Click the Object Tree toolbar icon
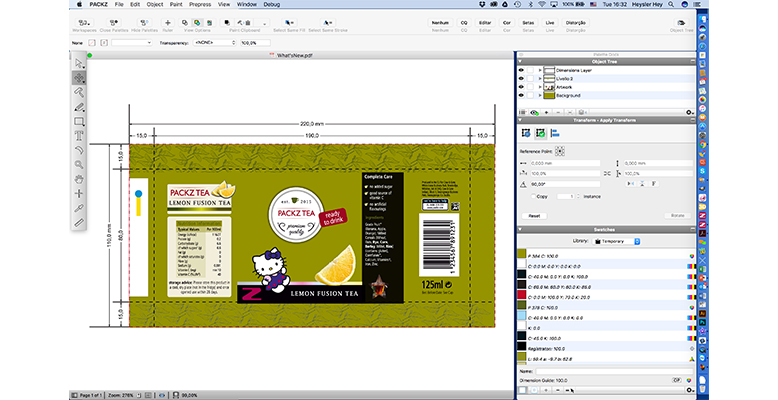 coord(681,23)
